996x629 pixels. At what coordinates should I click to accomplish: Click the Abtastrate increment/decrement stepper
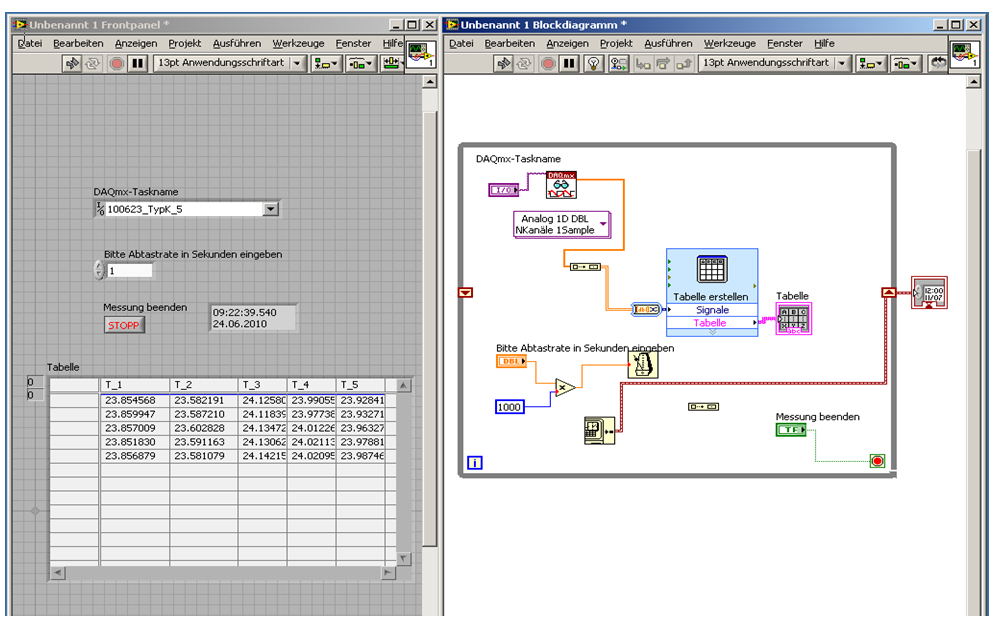click(98, 270)
